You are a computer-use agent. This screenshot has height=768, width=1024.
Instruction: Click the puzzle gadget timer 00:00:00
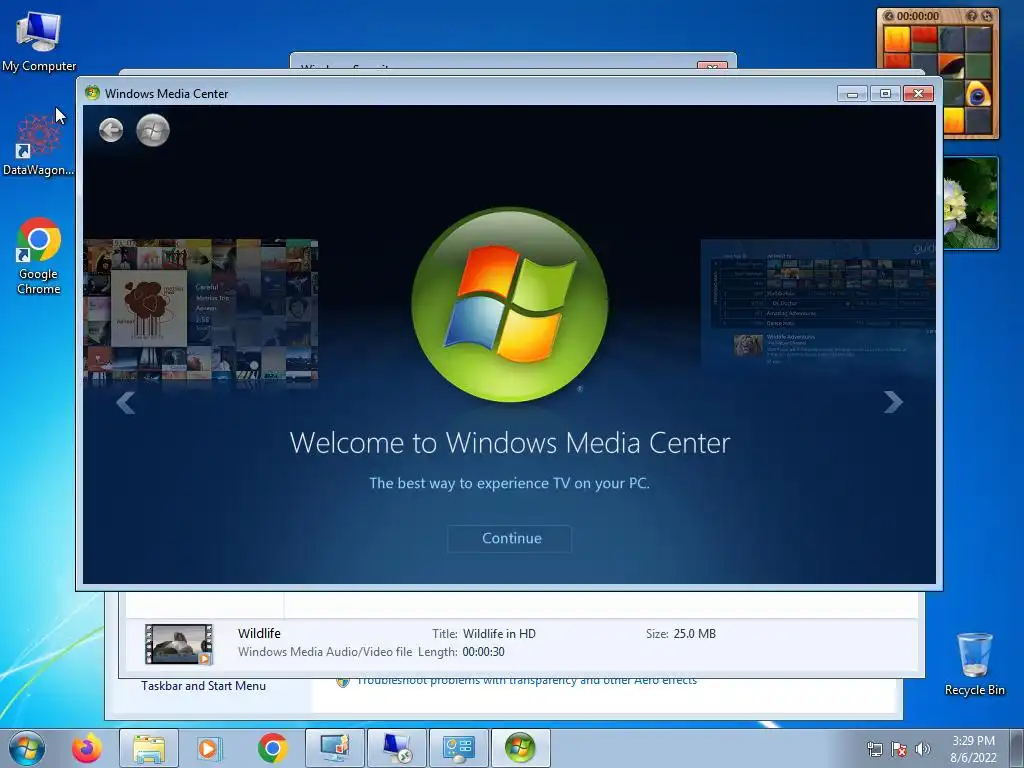[x=918, y=16]
